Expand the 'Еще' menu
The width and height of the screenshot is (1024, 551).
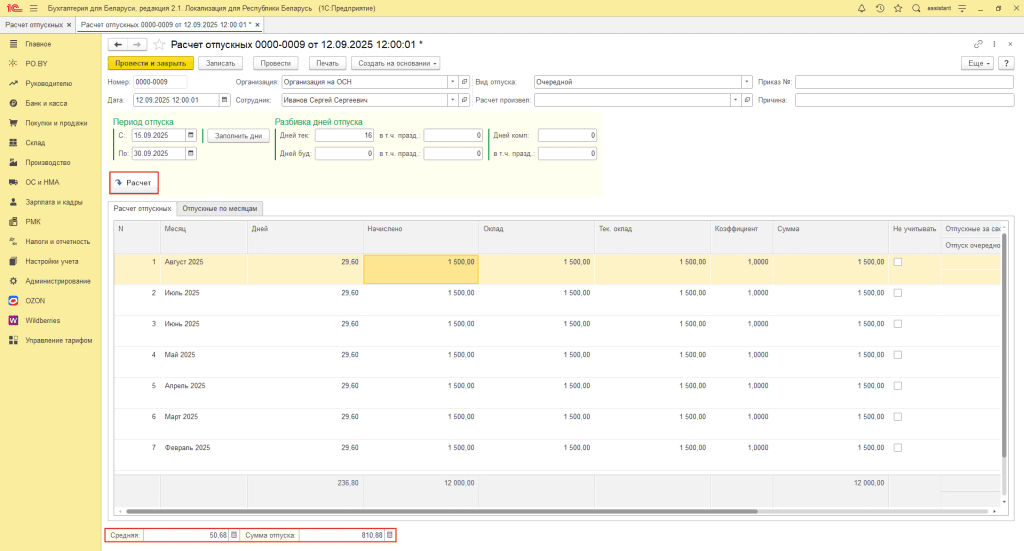pyautogui.click(x=978, y=63)
